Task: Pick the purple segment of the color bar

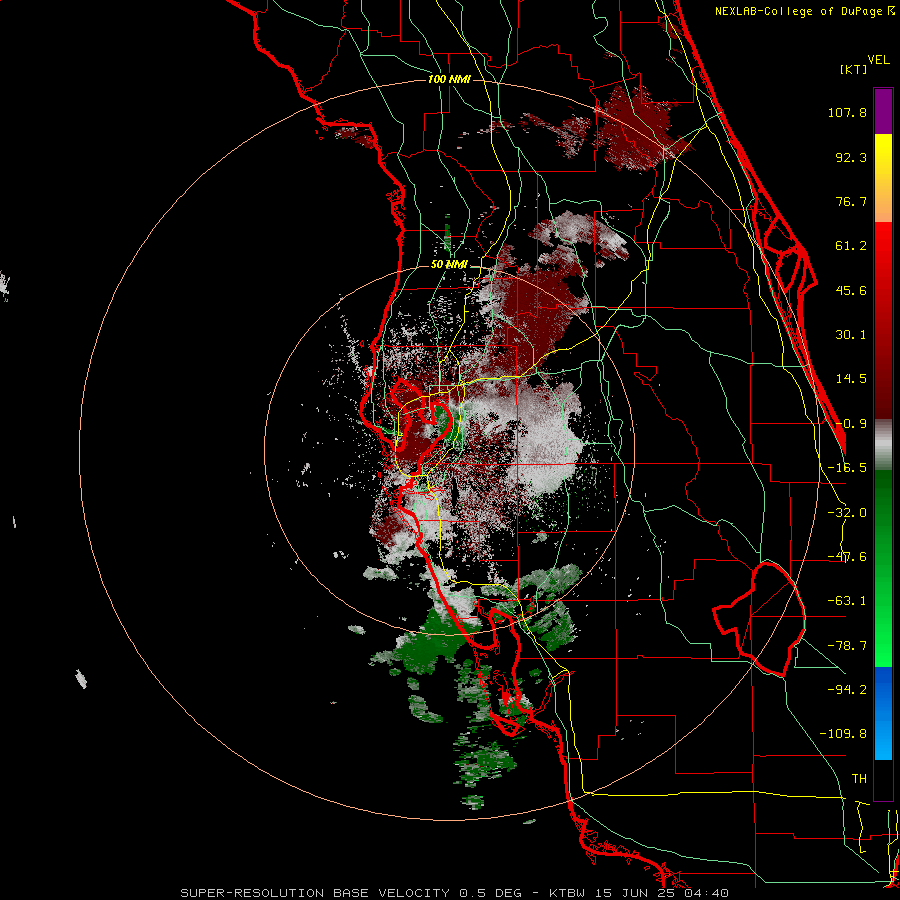Action: click(x=883, y=111)
